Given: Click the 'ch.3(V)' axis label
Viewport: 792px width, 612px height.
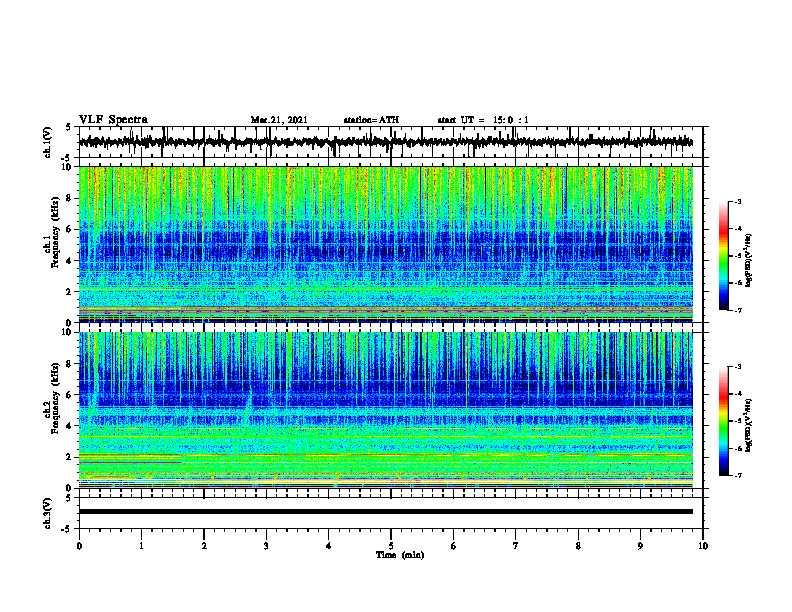Looking at the screenshot, I should (x=48, y=514).
